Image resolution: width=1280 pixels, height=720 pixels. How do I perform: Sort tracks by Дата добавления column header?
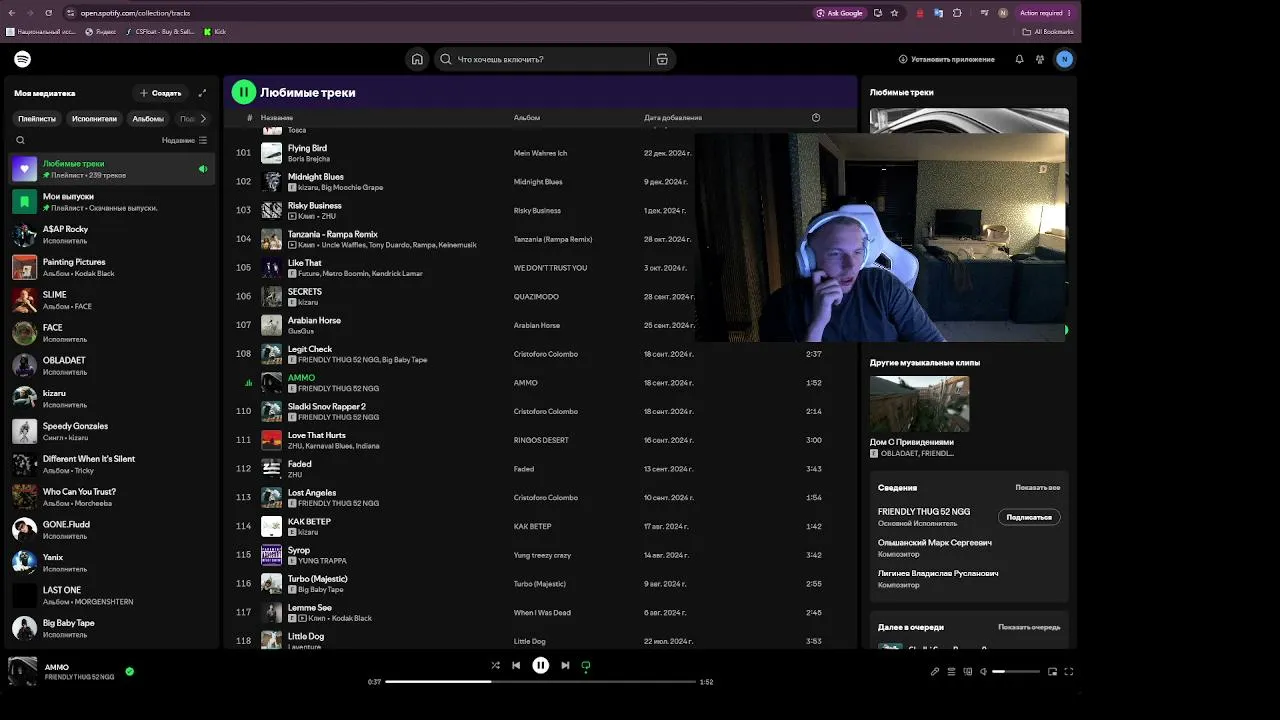click(673, 118)
